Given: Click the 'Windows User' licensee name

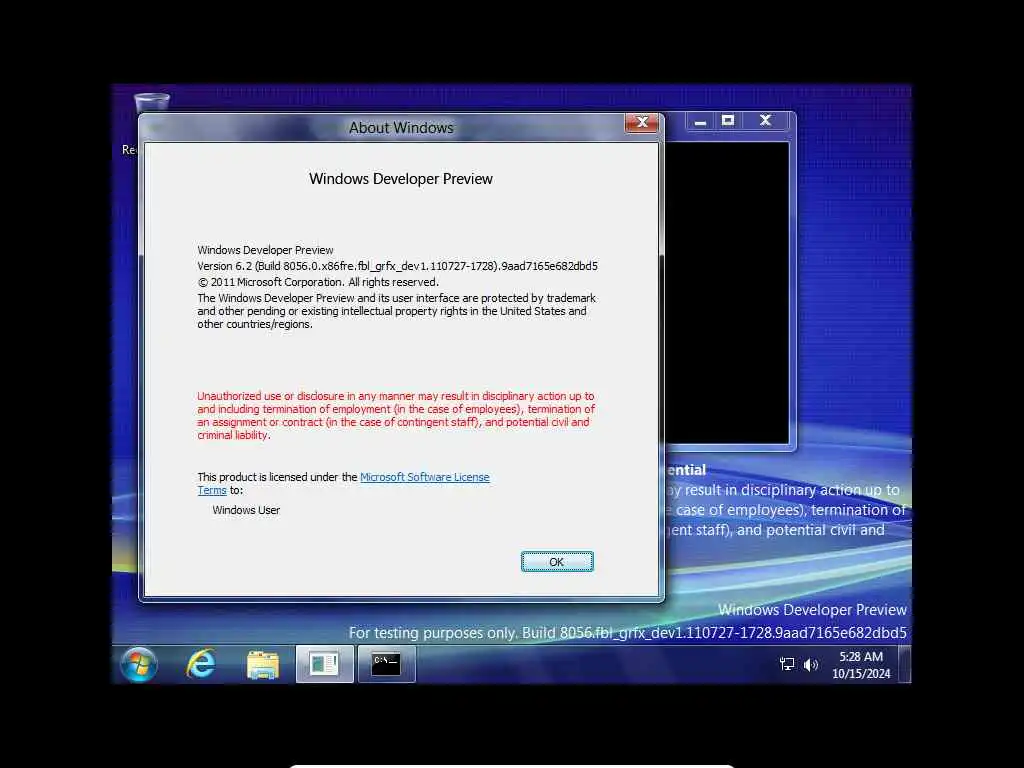Looking at the screenshot, I should click(x=246, y=510).
